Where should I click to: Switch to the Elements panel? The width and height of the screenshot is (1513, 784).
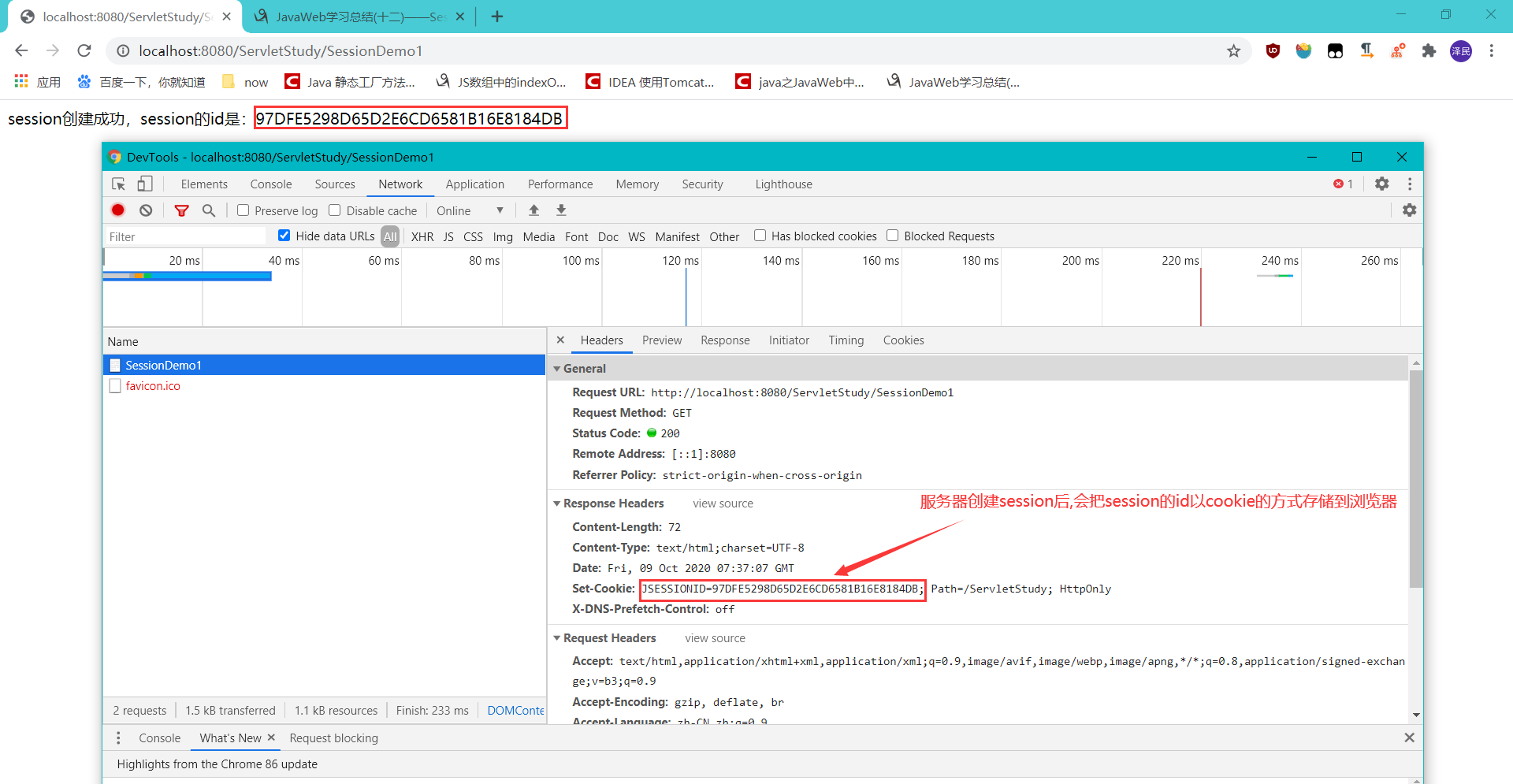[x=204, y=184]
